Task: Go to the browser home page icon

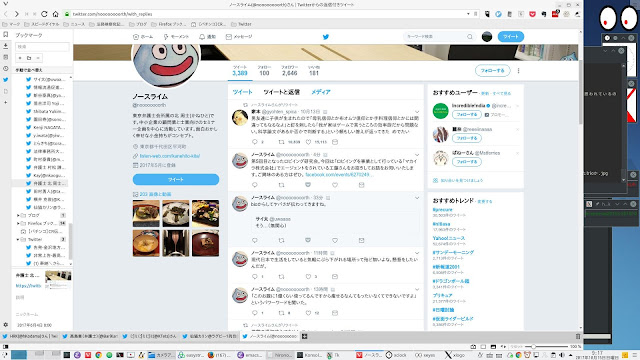Action: pos(55,14)
